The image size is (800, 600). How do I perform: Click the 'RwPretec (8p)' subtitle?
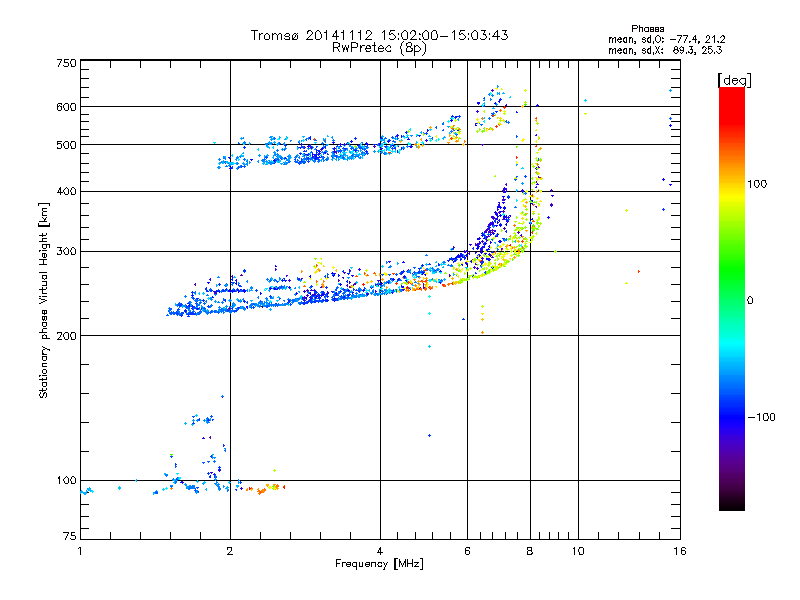pyautogui.click(x=379, y=48)
